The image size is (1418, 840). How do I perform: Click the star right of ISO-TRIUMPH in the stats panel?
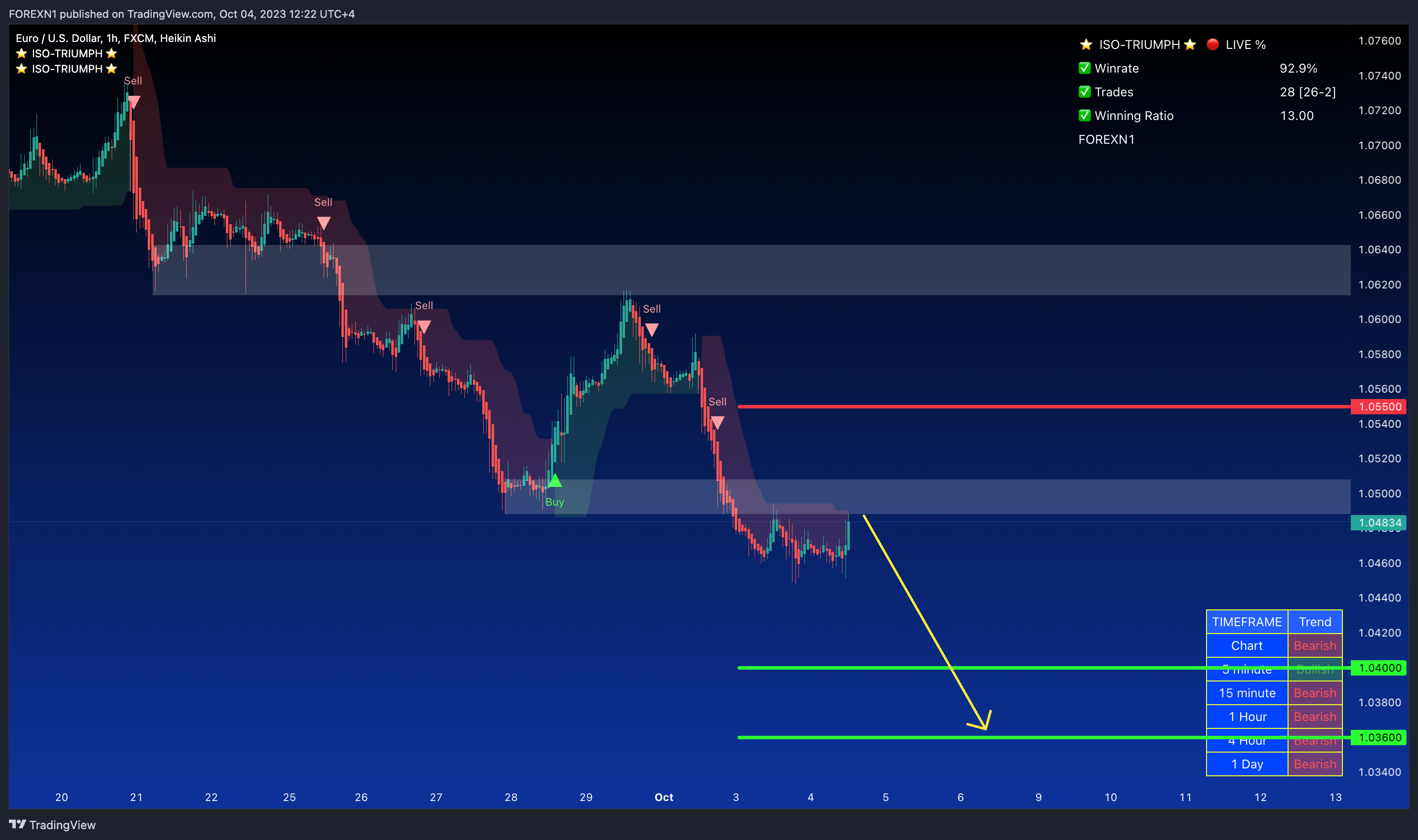1190,44
